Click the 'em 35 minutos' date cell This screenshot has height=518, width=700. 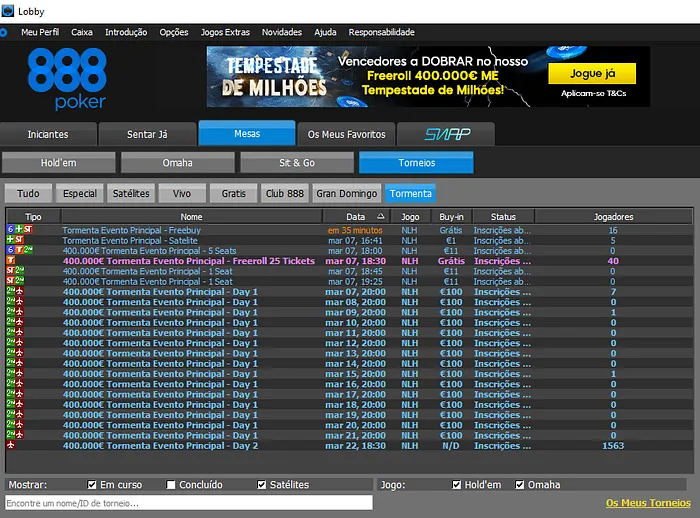tap(355, 230)
